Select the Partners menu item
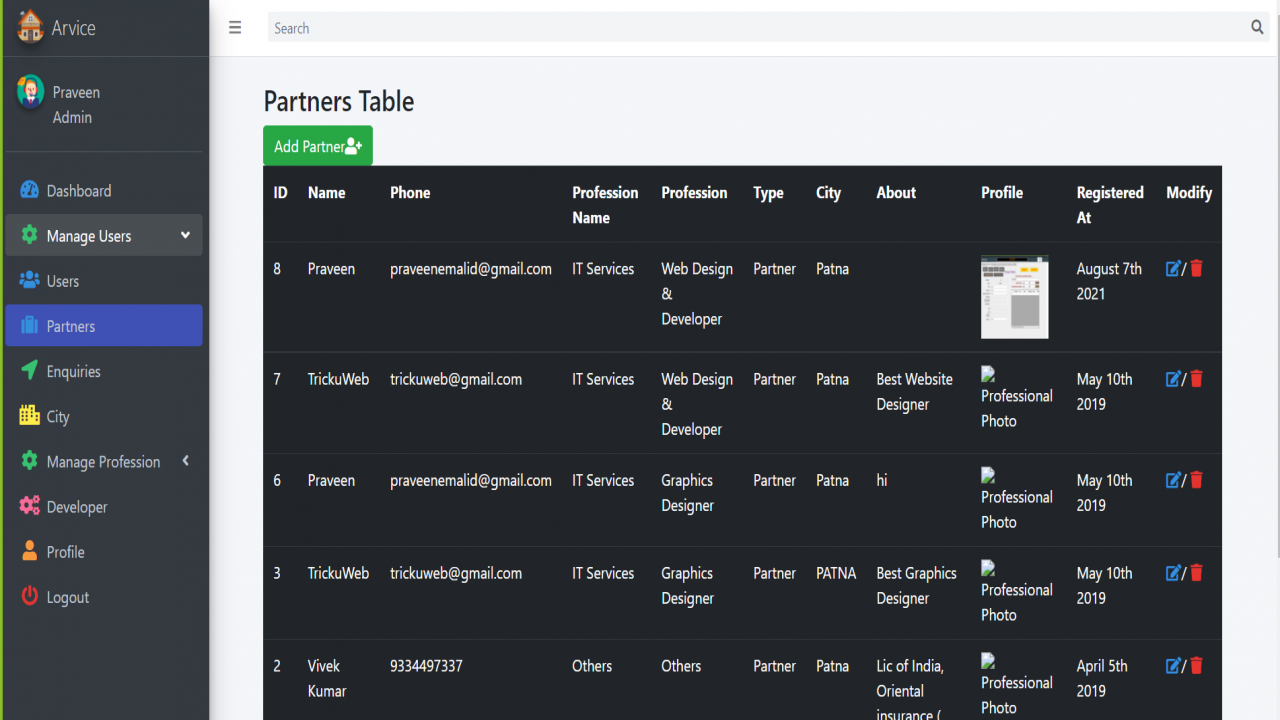Image resolution: width=1280 pixels, height=720 pixels. (104, 325)
